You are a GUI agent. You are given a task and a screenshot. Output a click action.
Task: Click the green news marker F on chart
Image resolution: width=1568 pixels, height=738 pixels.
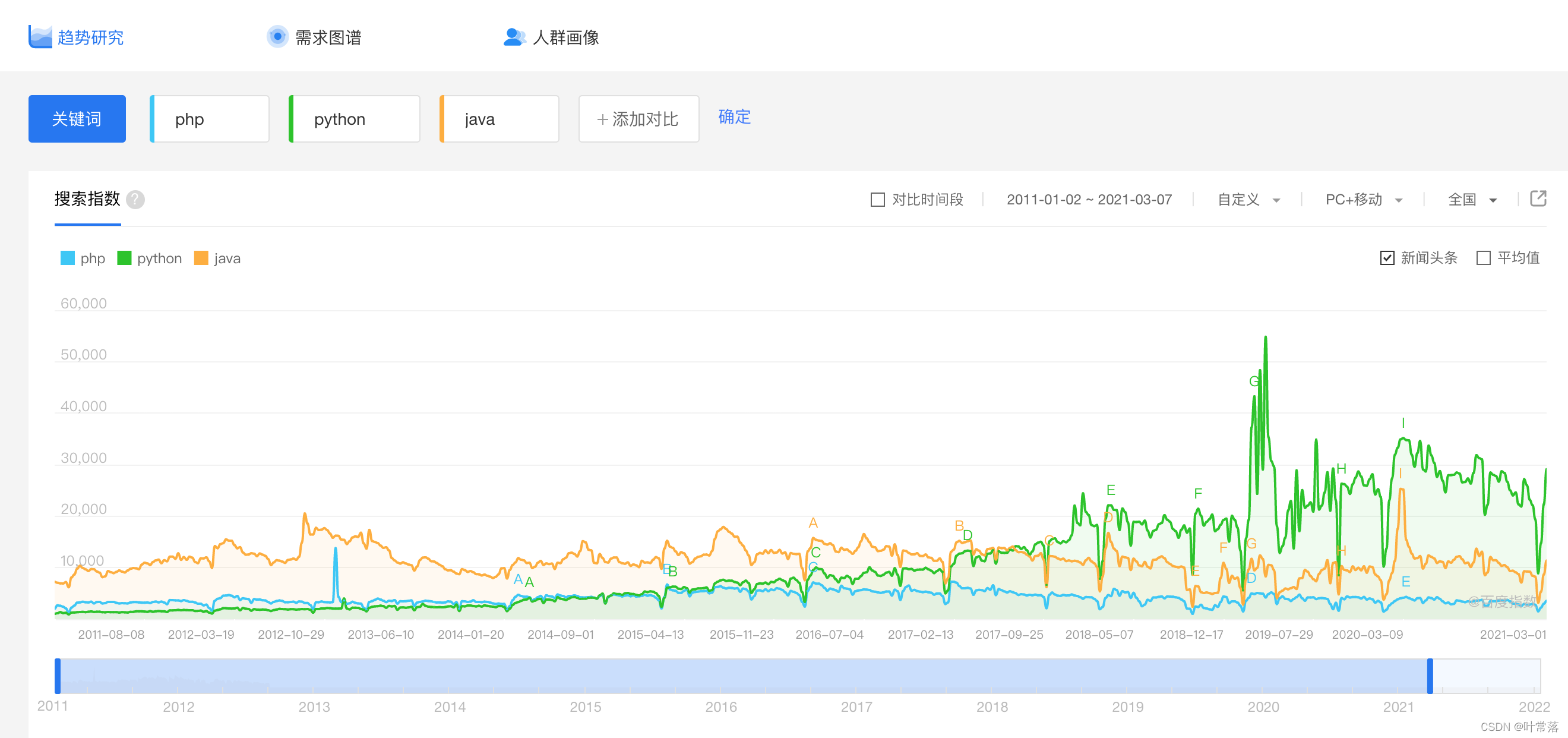tap(1198, 493)
